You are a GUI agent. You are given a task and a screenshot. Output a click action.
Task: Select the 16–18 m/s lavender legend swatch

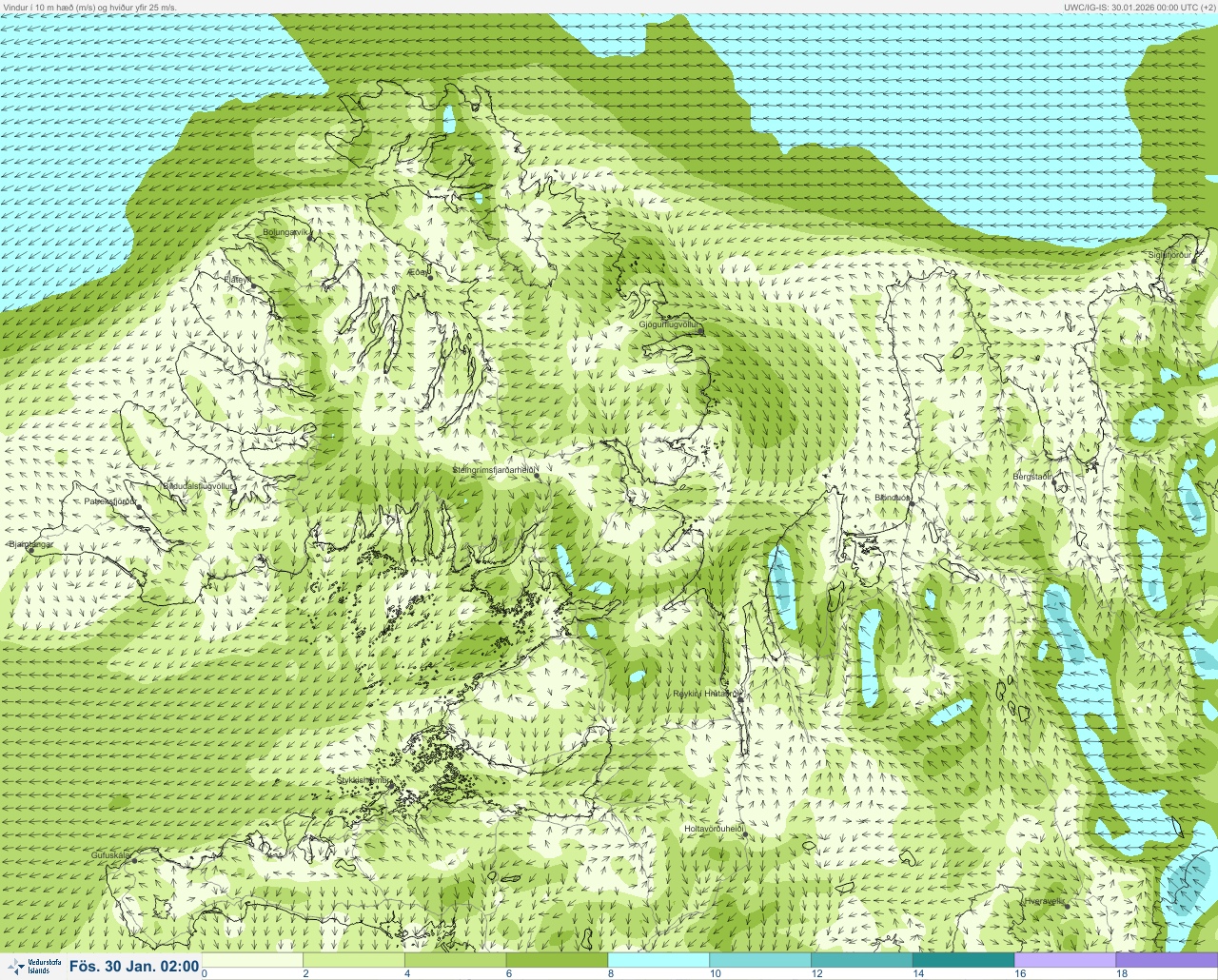click(x=1065, y=960)
